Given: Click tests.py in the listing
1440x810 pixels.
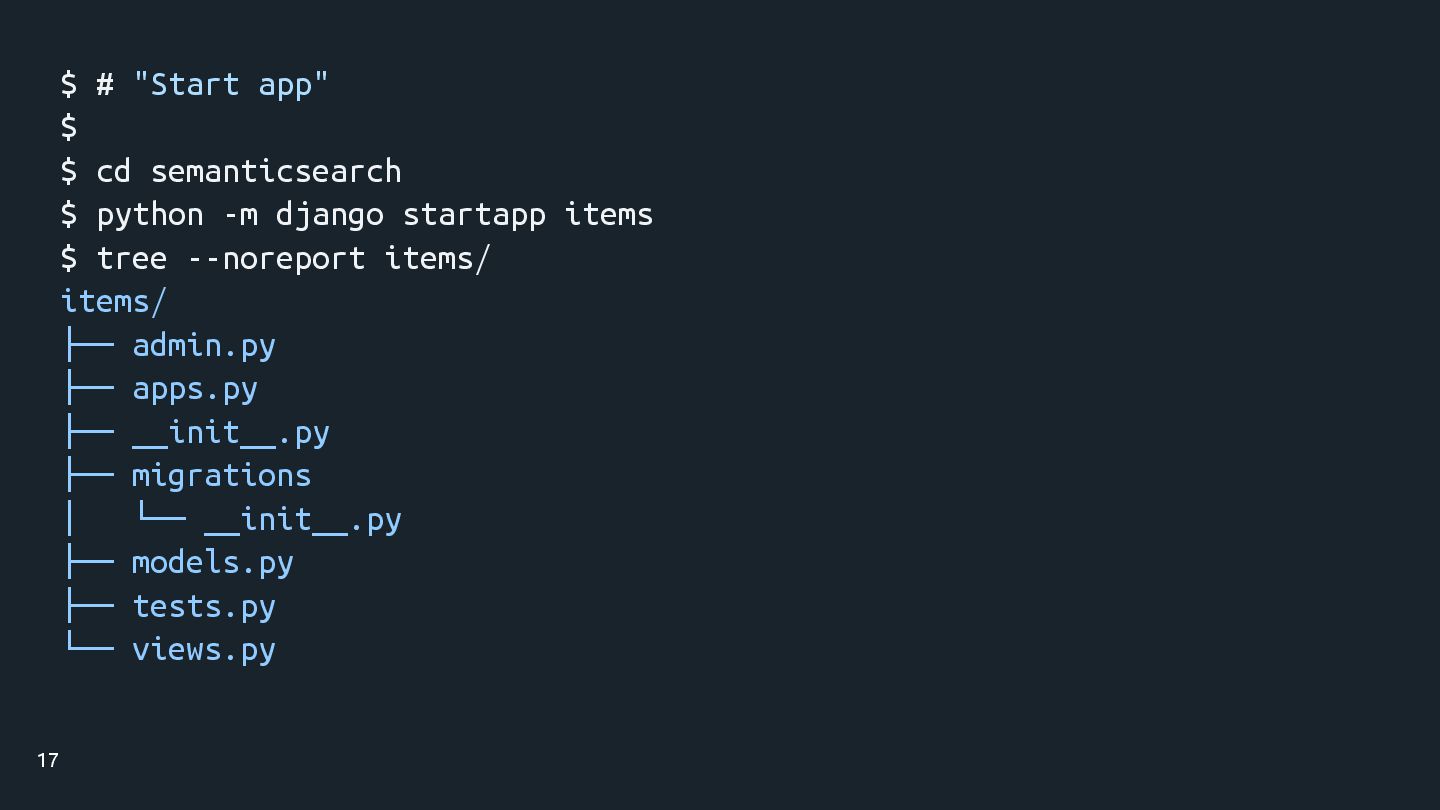Looking at the screenshot, I should (204, 606).
